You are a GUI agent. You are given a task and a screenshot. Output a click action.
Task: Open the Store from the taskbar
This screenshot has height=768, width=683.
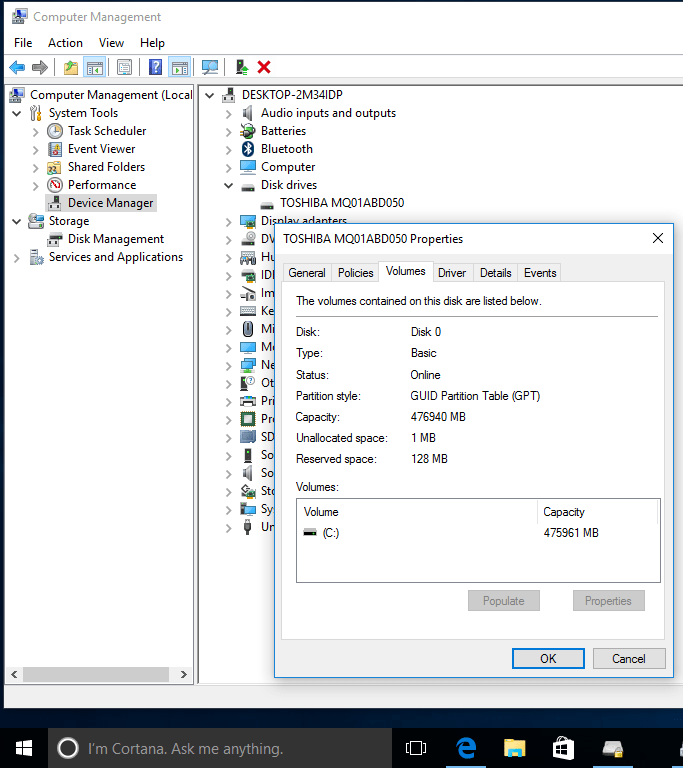pos(563,748)
